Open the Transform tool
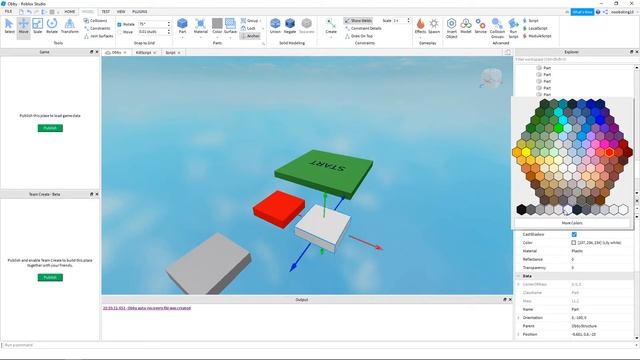The height and width of the screenshot is (360, 640). (70, 26)
